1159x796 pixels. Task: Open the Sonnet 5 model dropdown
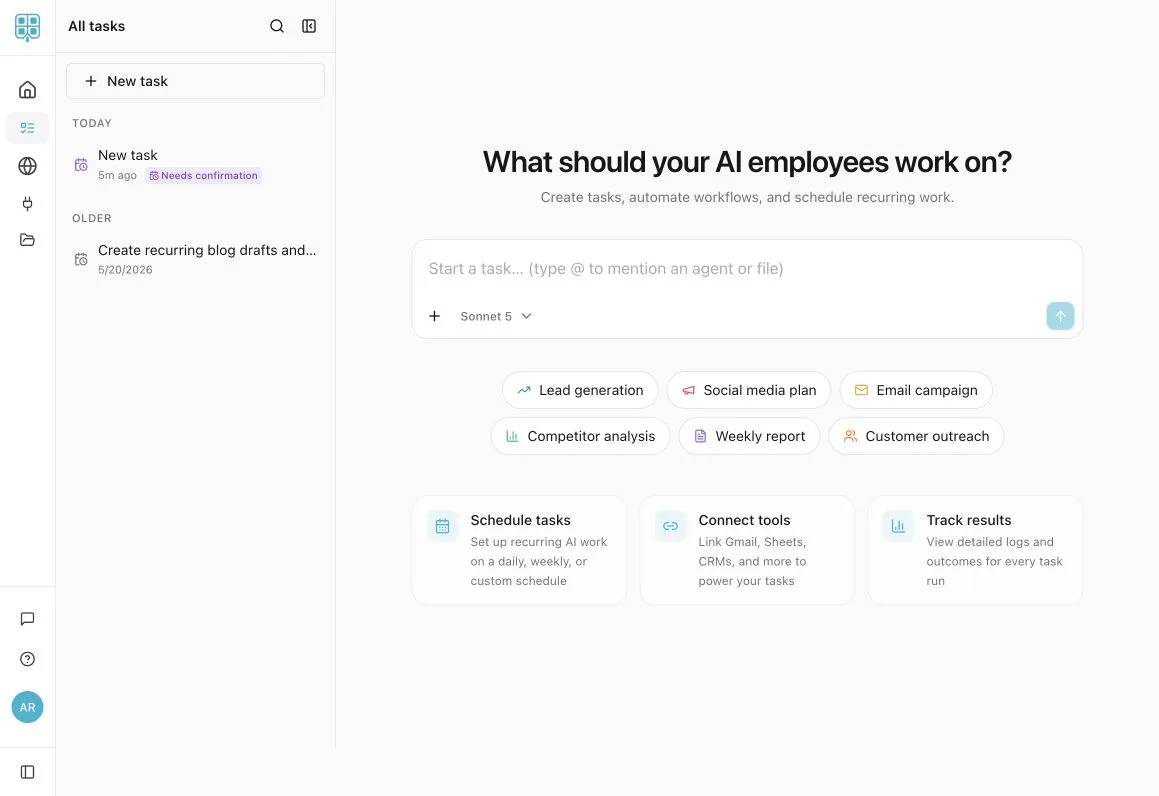[x=495, y=316]
